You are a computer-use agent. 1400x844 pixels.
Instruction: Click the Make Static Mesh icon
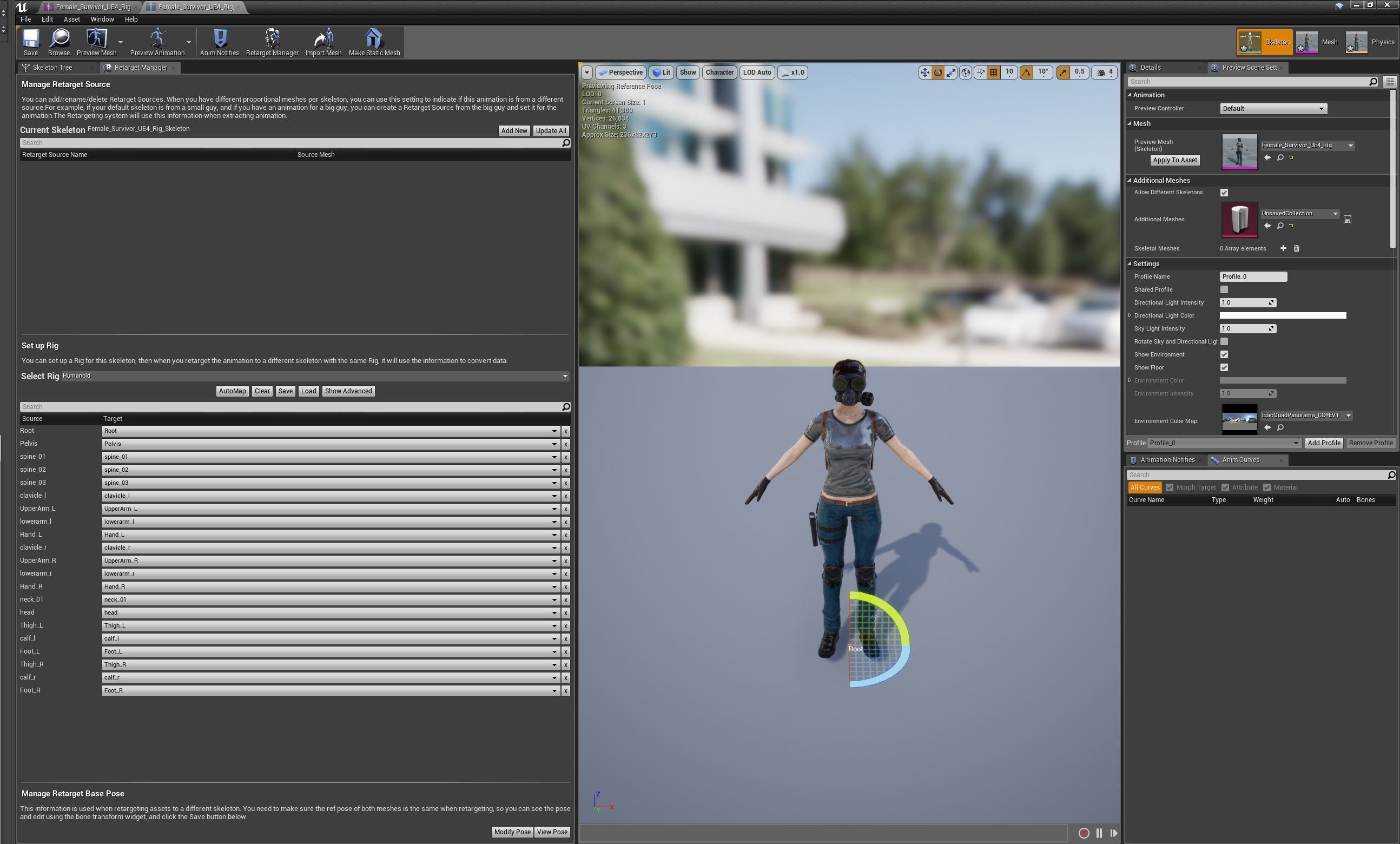374,42
